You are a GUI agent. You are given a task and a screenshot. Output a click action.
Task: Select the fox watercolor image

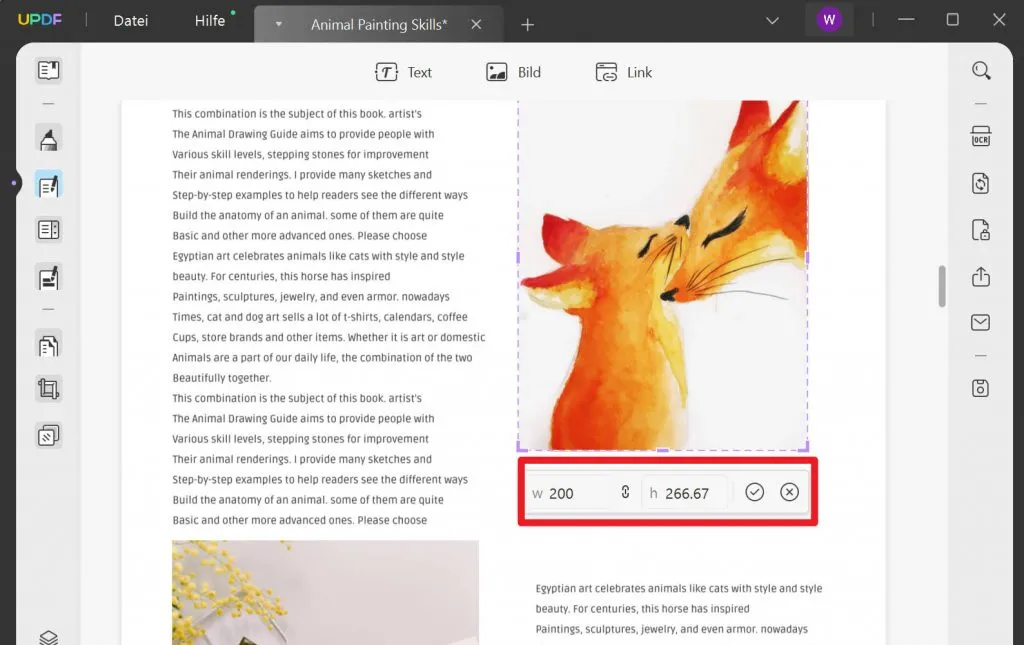coord(663,275)
